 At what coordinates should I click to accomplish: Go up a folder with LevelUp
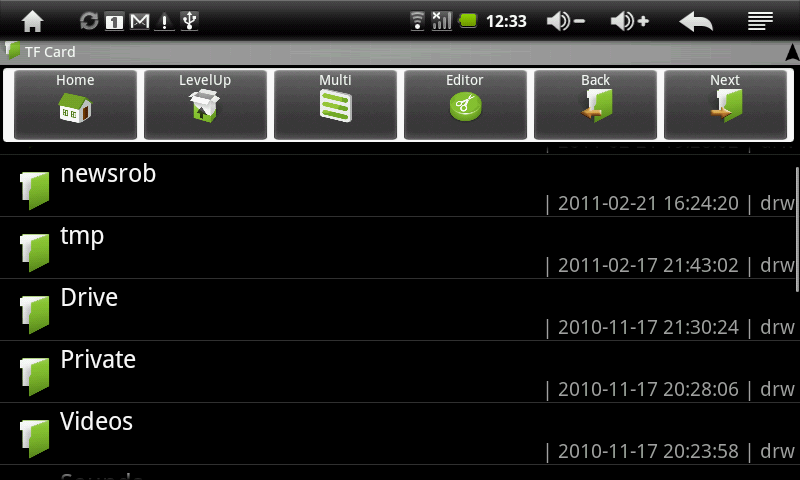205,105
